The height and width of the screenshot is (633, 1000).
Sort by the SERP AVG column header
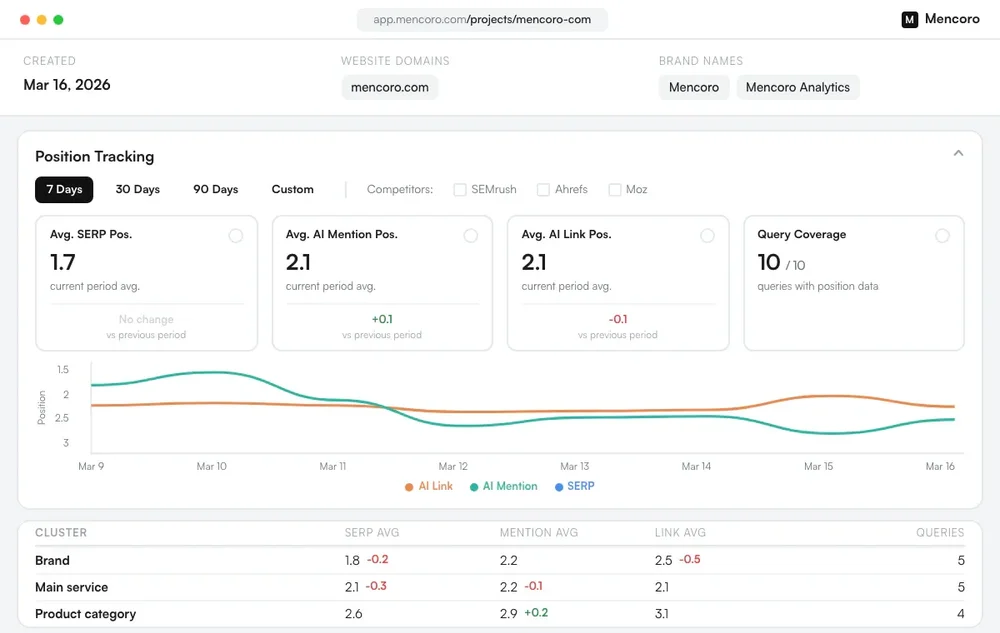372,532
